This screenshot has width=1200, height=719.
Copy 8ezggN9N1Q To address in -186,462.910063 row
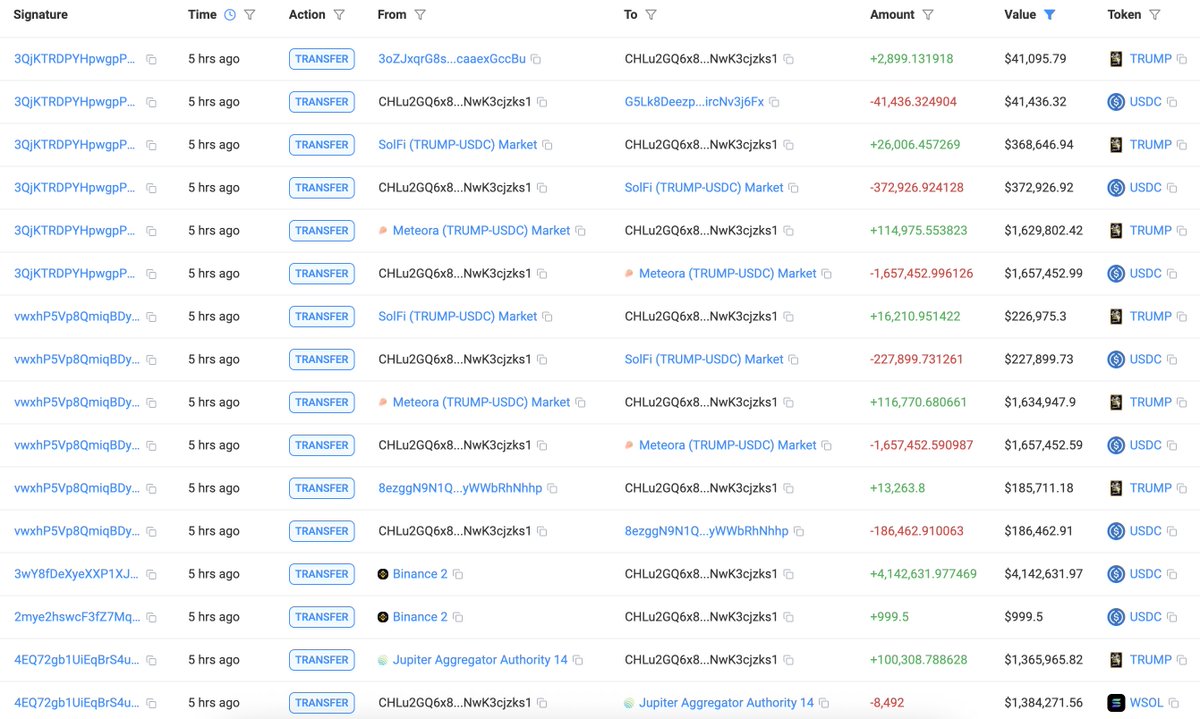pos(798,532)
